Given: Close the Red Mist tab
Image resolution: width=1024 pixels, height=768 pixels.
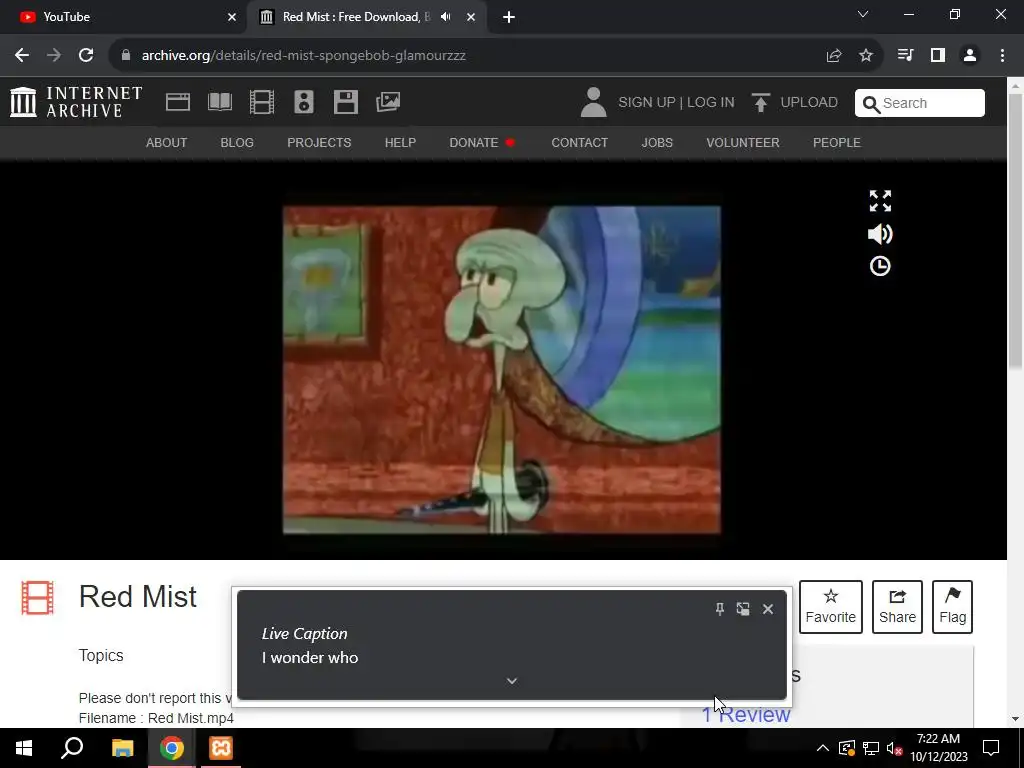Looking at the screenshot, I should pos(471,17).
